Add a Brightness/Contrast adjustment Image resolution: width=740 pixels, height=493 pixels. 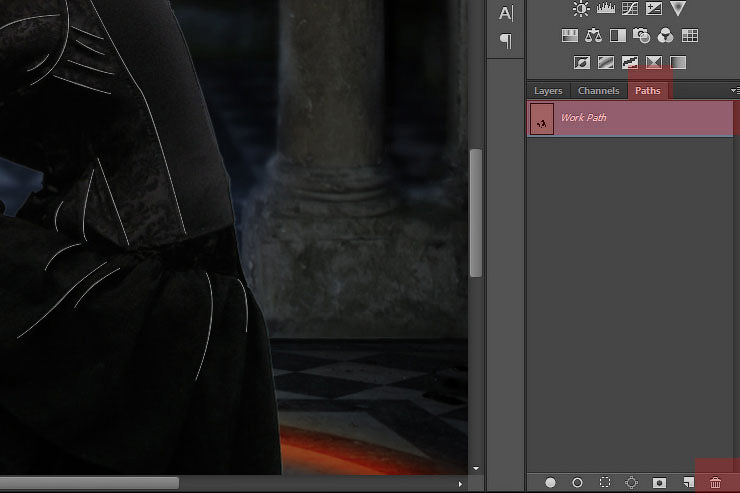(581, 9)
